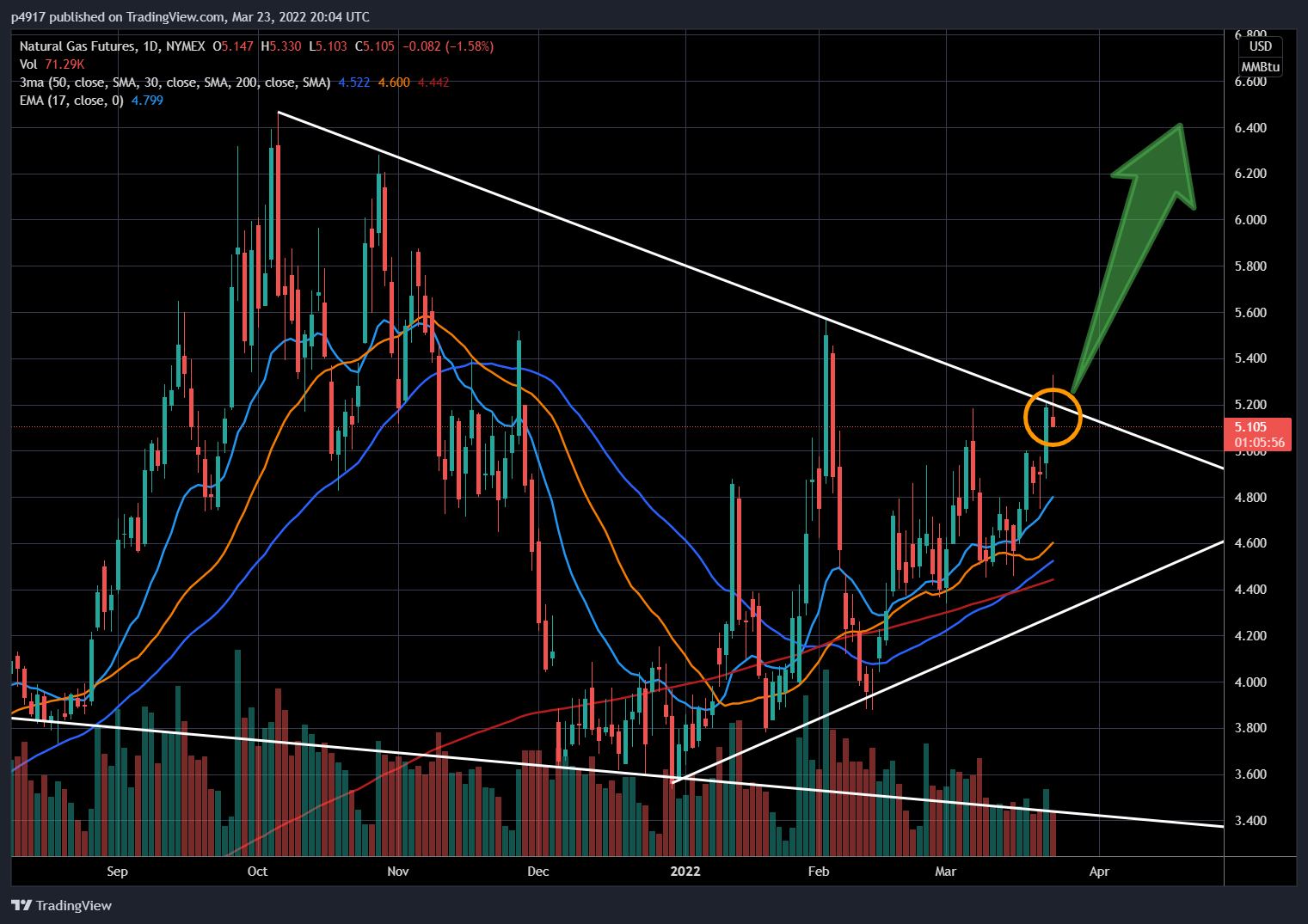Click the USD currency label
This screenshot has width=1308, height=924.
click(1261, 46)
